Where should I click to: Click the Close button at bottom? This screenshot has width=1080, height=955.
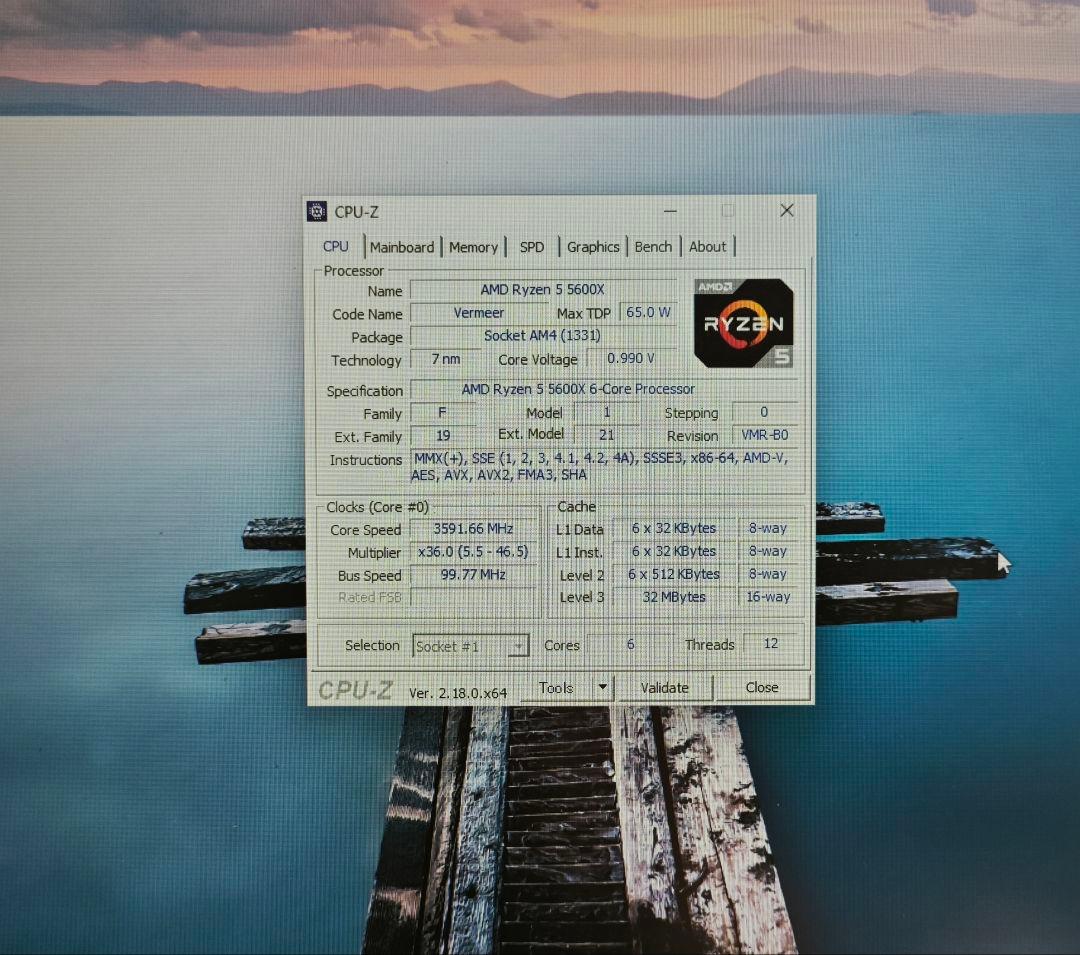click(x=762, y=687)
